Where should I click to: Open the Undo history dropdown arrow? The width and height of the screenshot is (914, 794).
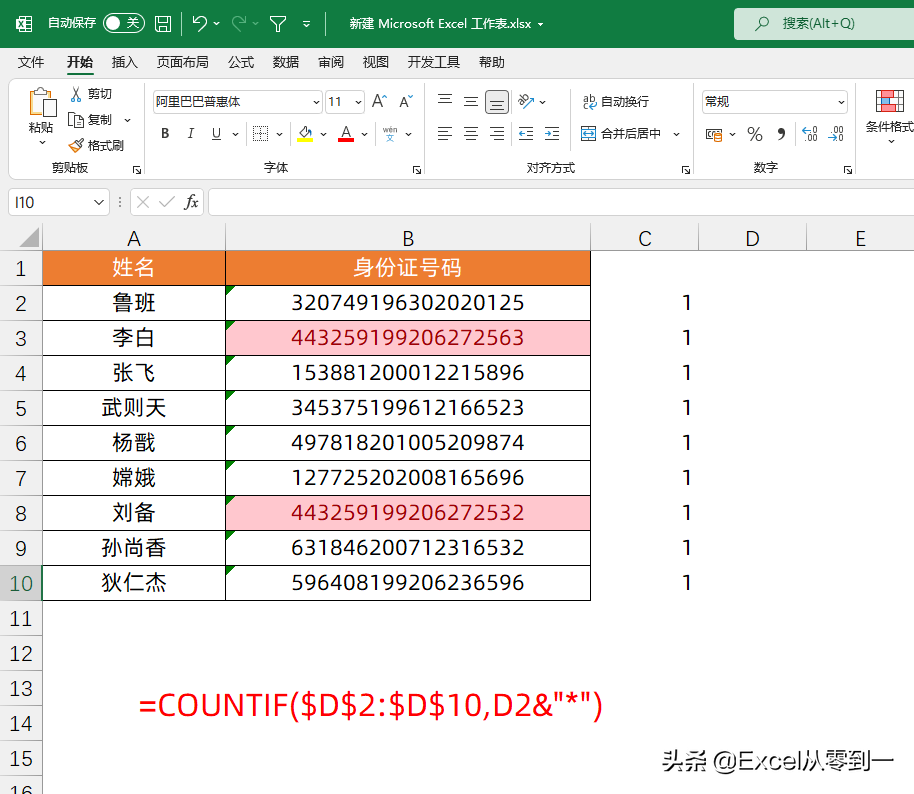tap(217, 23)
